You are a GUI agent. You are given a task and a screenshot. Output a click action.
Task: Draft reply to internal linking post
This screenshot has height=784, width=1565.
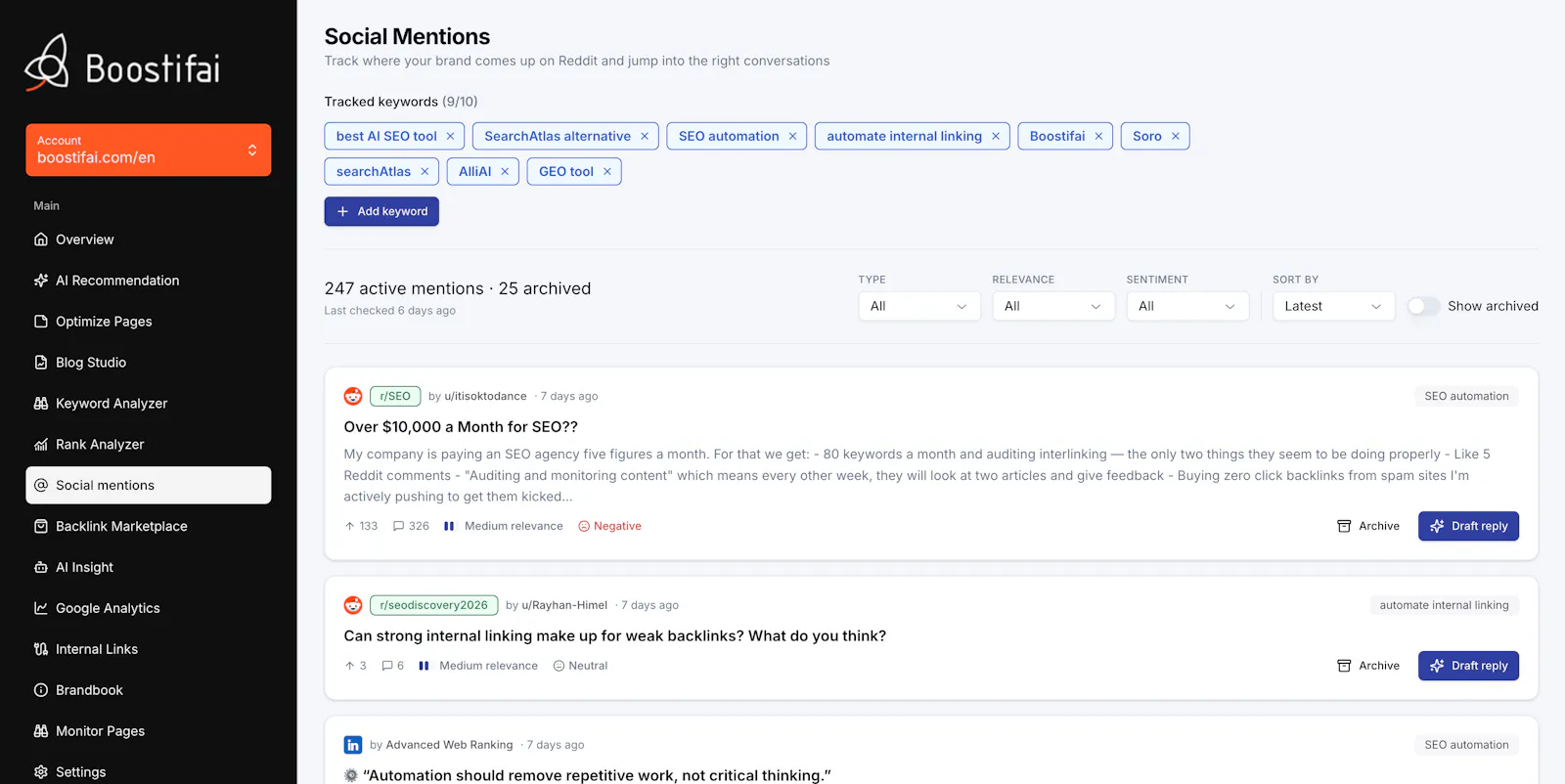coord(1468,666)
